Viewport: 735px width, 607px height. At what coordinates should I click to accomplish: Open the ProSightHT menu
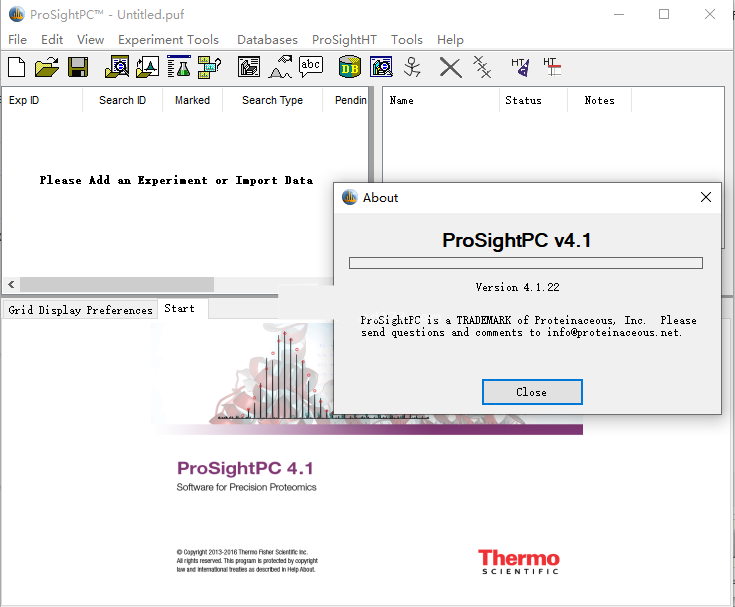[344, 40]
